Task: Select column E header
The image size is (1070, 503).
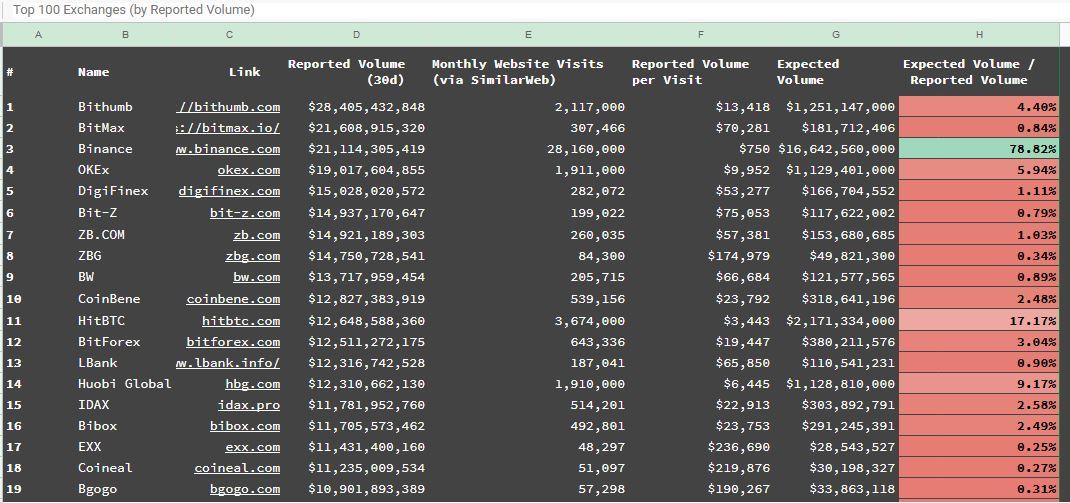Action: [x=528, y=35]
